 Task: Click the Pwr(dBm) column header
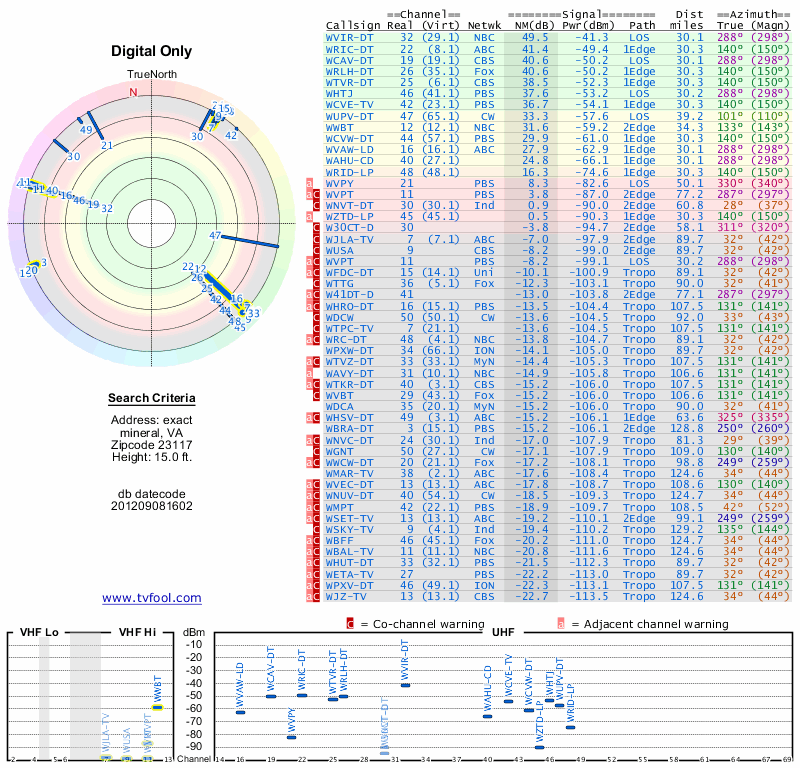588,26
